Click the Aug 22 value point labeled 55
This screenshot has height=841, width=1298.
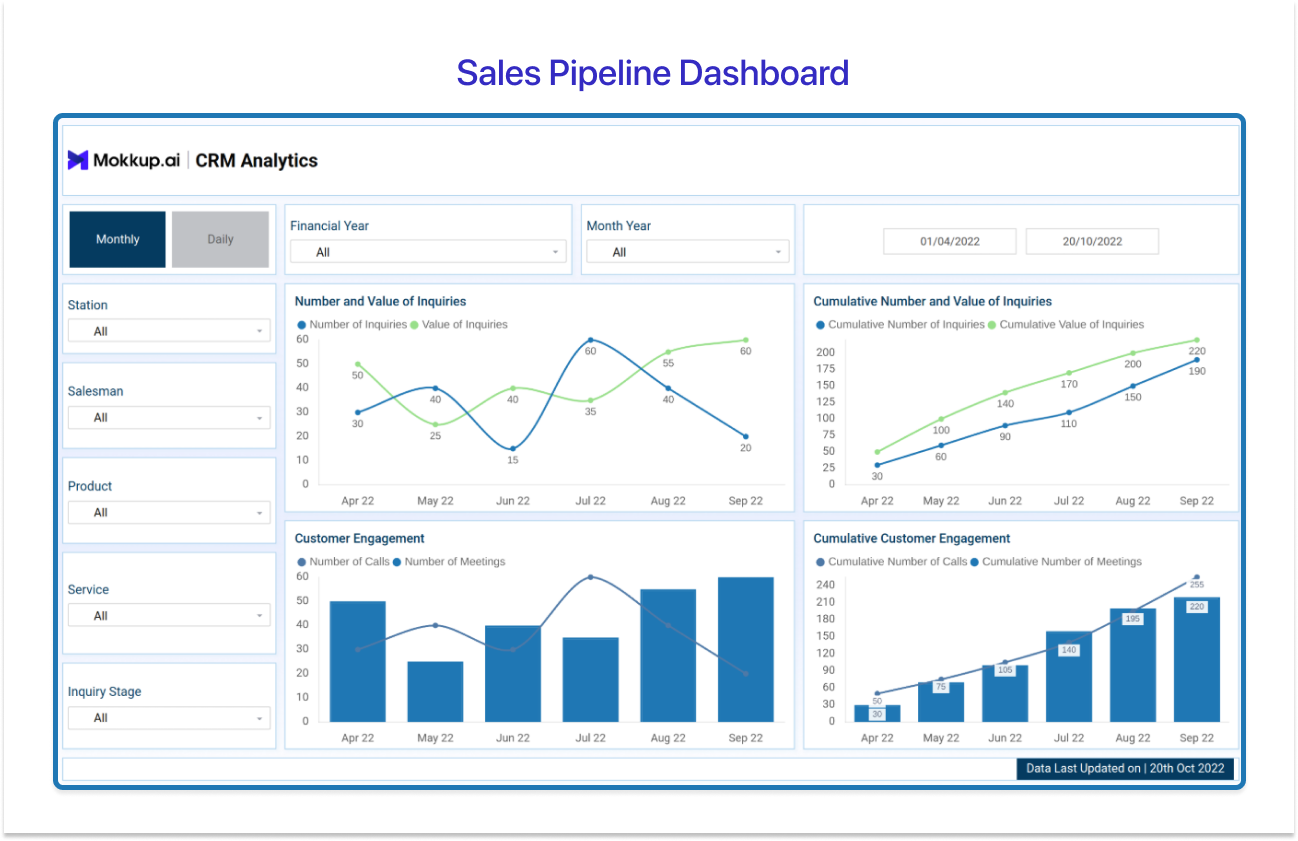[668, 352]
